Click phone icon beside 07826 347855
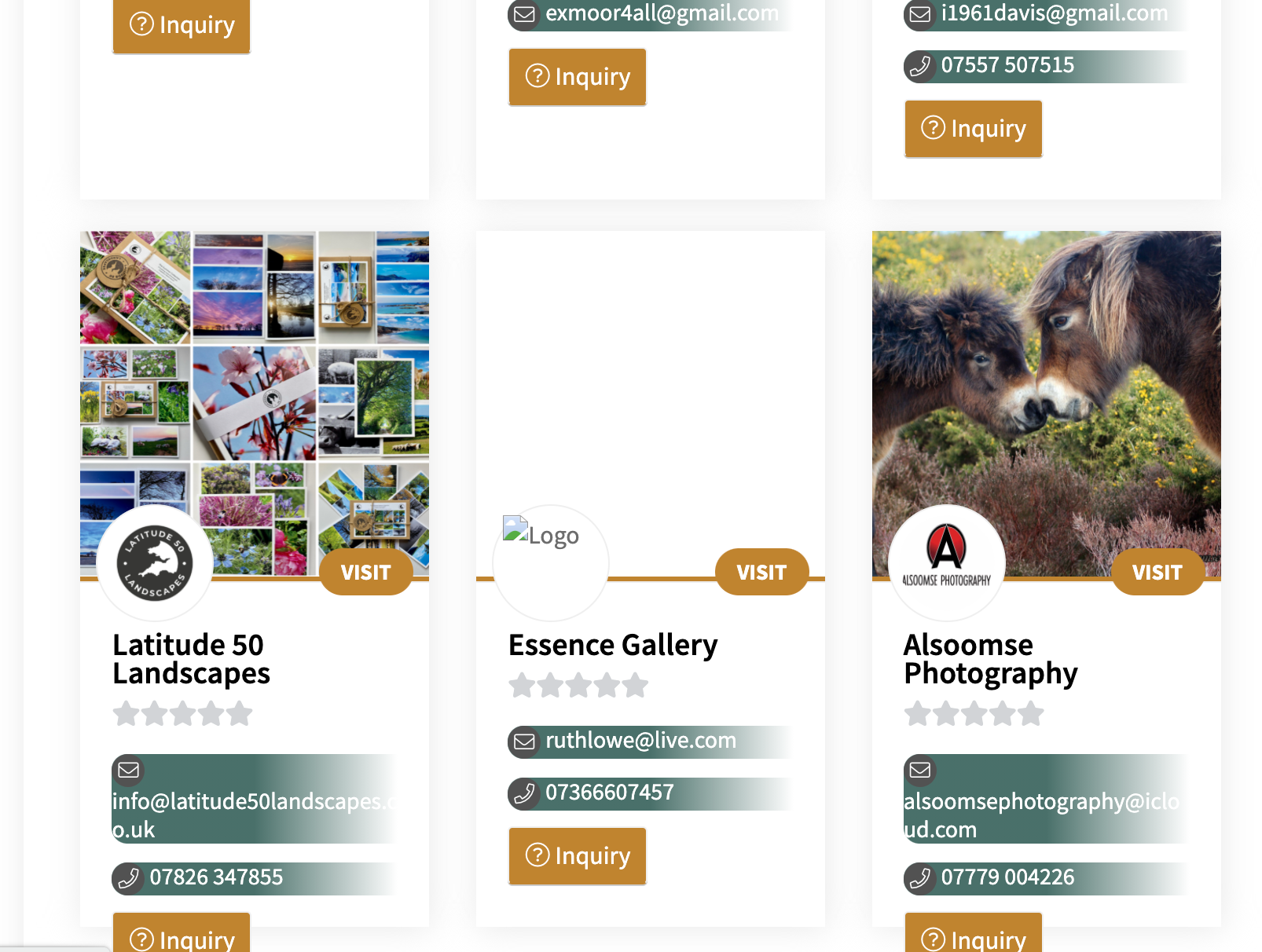The width and height of the screenshot is (1262, 952). coord(128,878)
